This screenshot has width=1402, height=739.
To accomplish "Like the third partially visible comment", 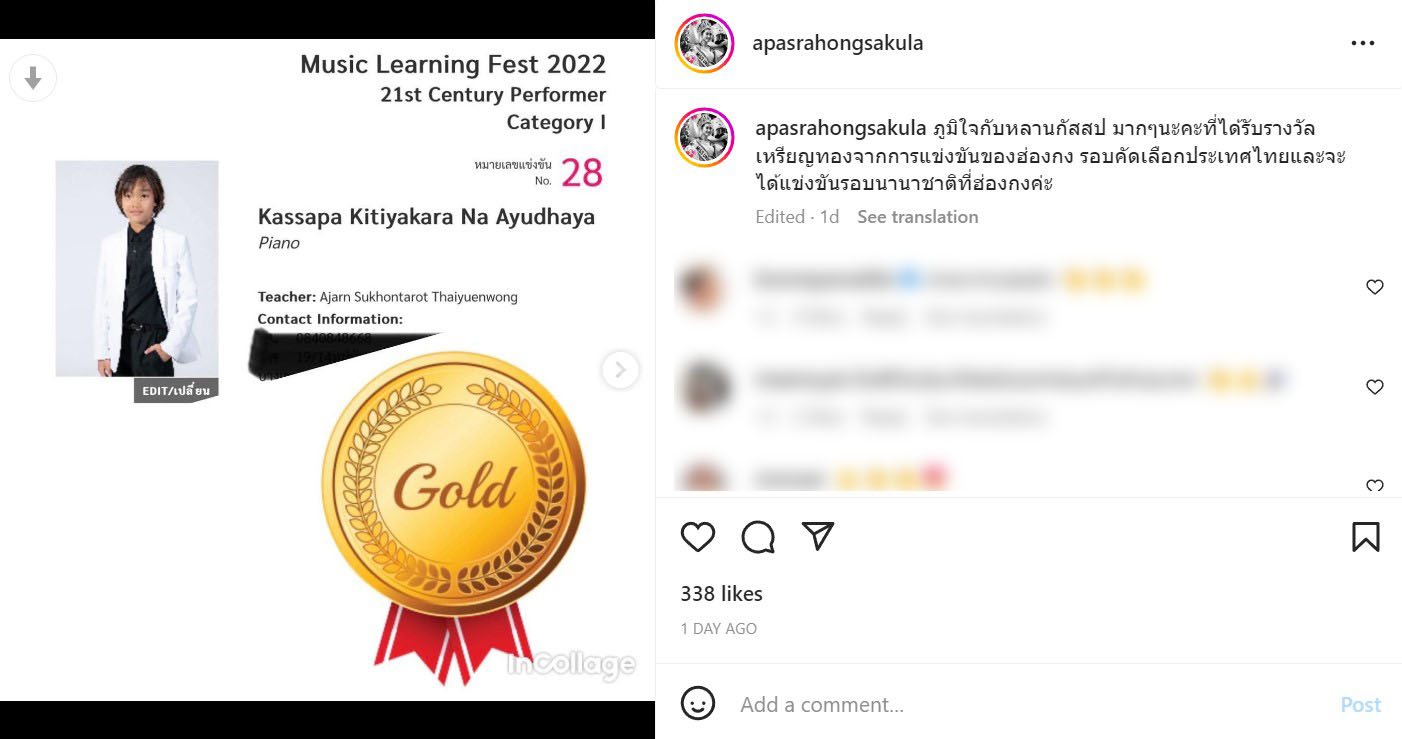I will pyautogui.click(x=1374, y=486).
